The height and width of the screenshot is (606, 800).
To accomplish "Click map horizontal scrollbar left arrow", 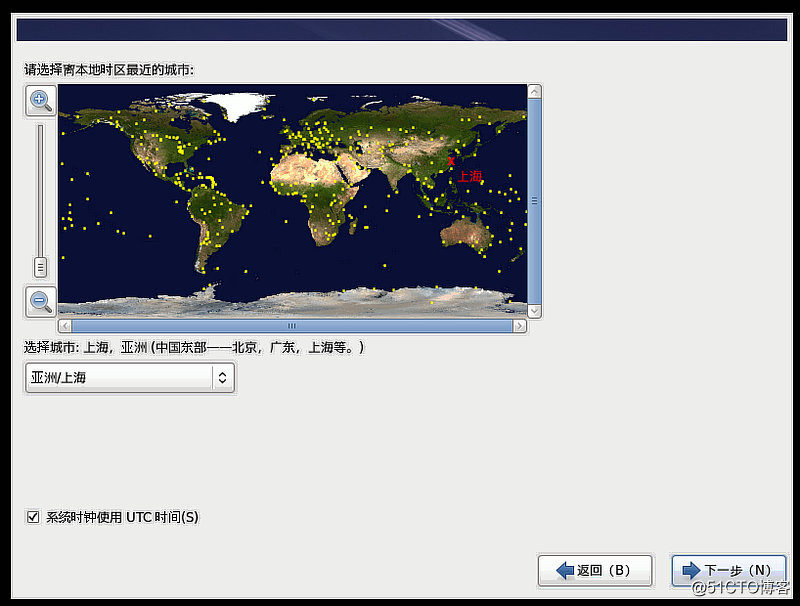I will coord(65,326).
